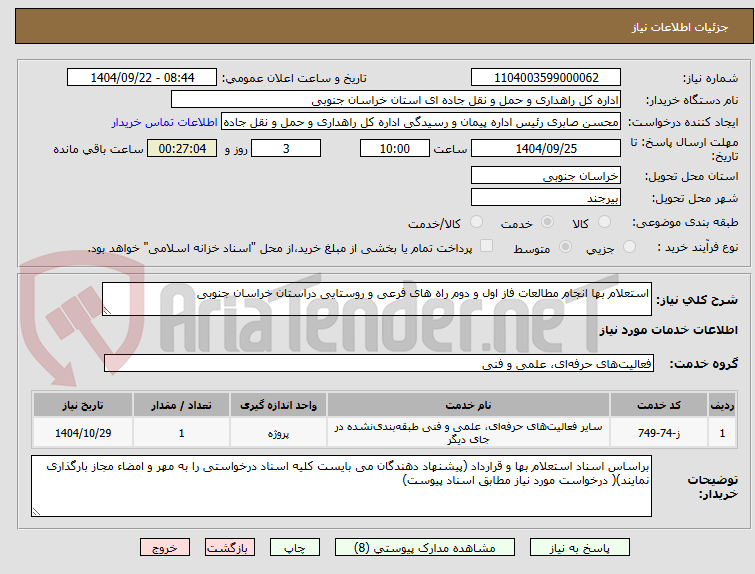Click the خروج exit button
755x574 pixels.
(165, 548)
